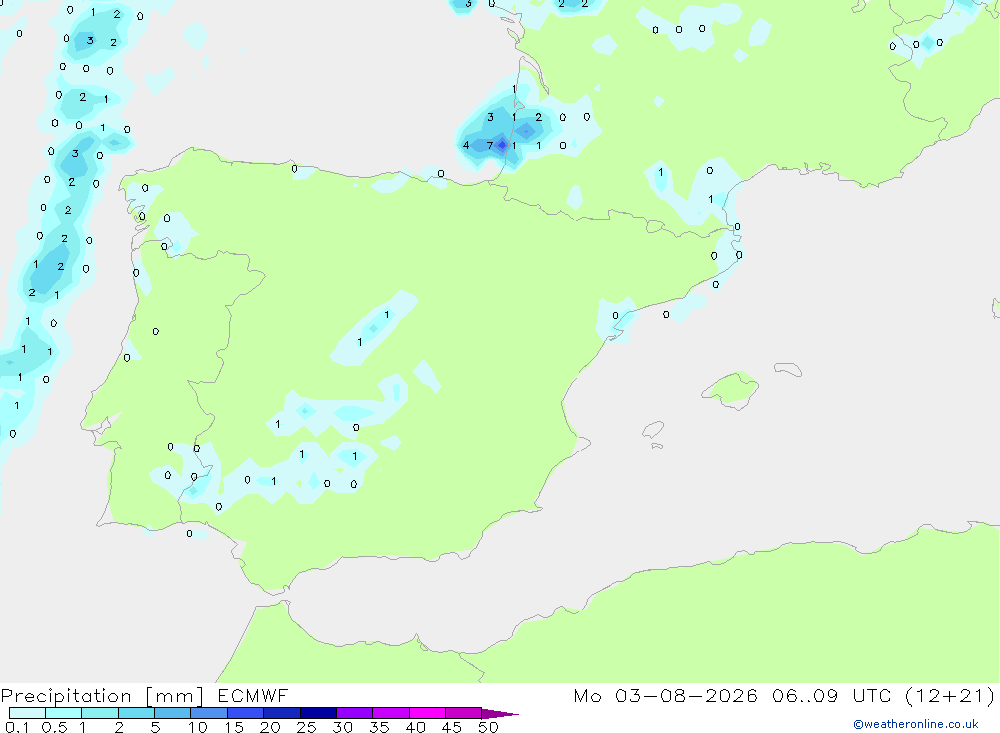Click the legend label "0.1"
Viewport: 1000px width, 733px height.
tap(17, 727)
